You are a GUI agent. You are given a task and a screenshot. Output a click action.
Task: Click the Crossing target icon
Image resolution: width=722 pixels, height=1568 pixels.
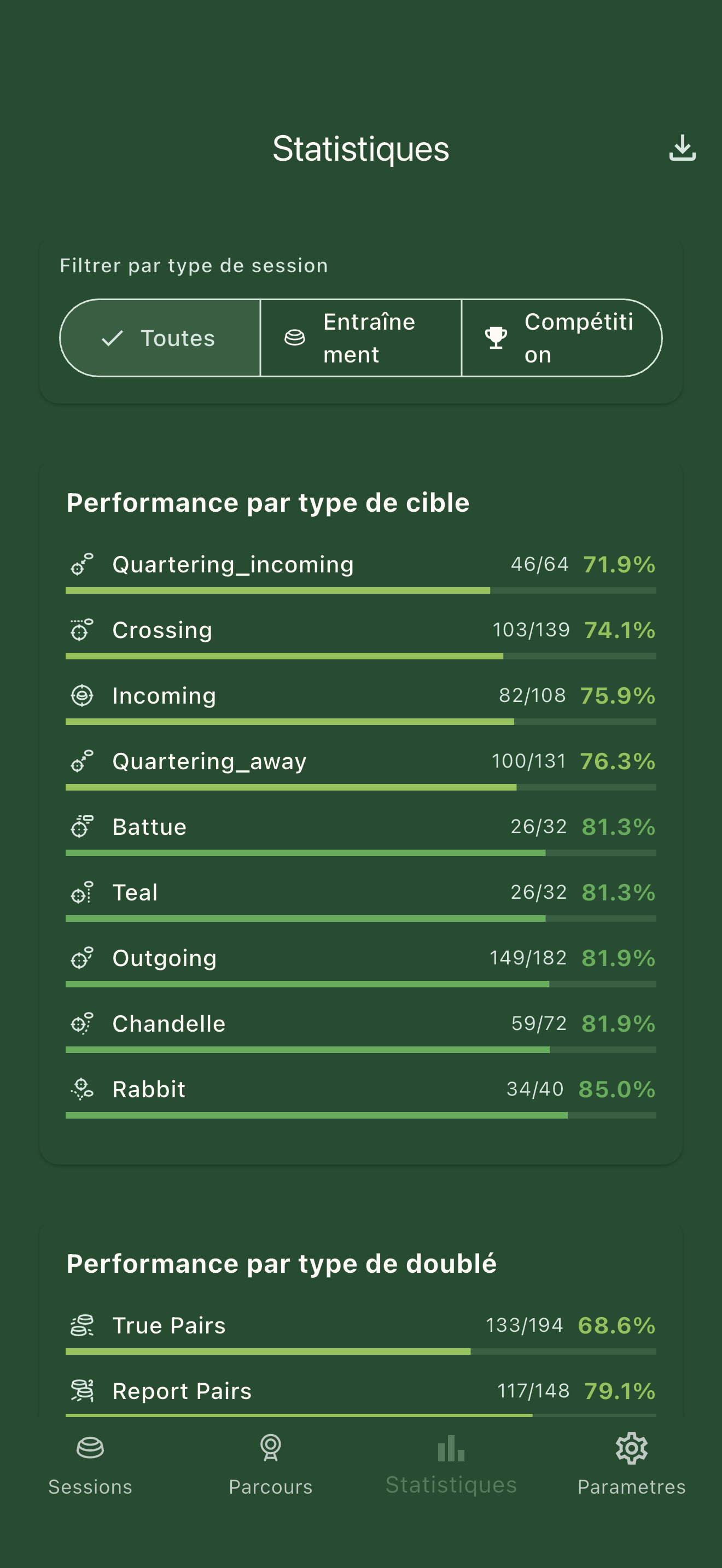tap(82, 630)
